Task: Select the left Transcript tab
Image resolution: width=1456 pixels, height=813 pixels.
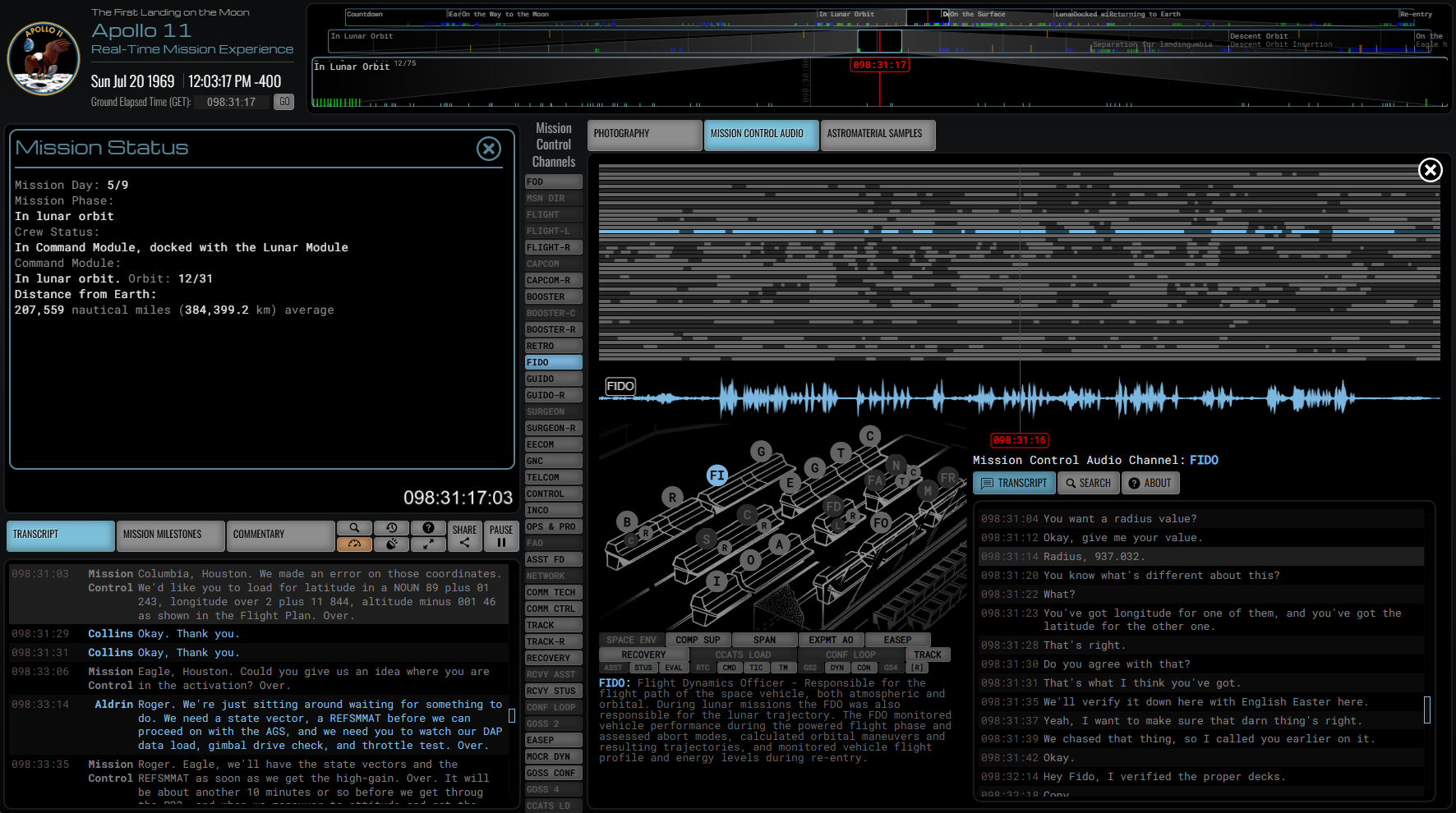Action: 61,535
